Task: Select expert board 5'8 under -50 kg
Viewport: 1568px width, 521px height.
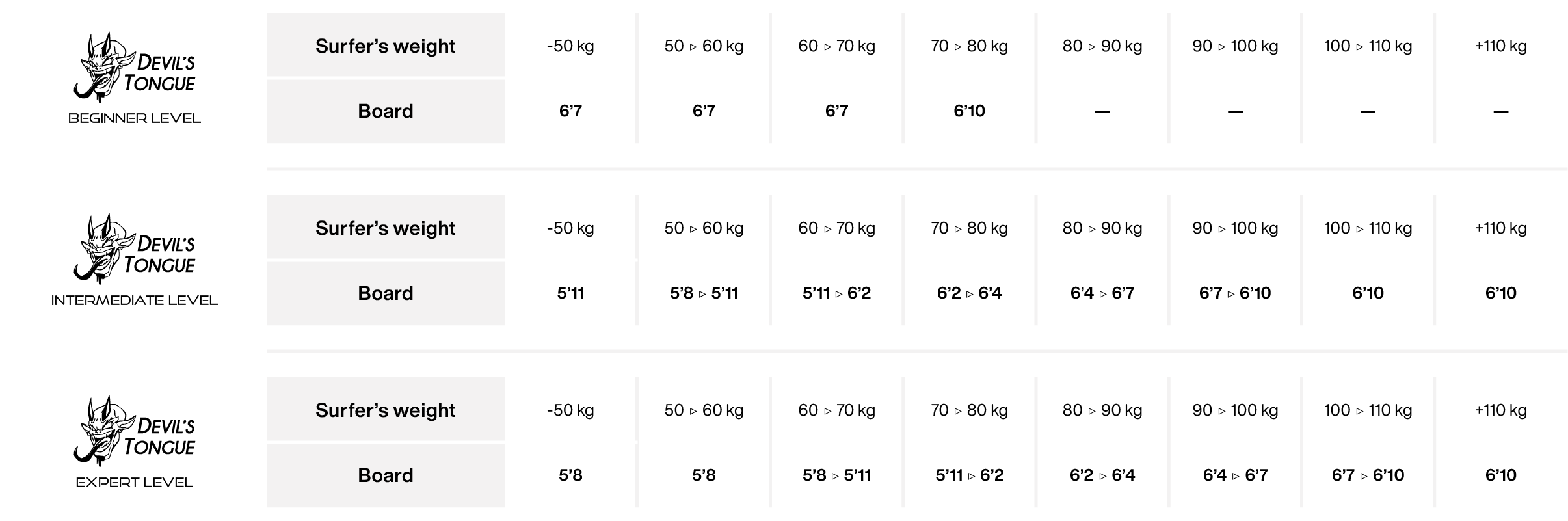Action: point(570,475)
